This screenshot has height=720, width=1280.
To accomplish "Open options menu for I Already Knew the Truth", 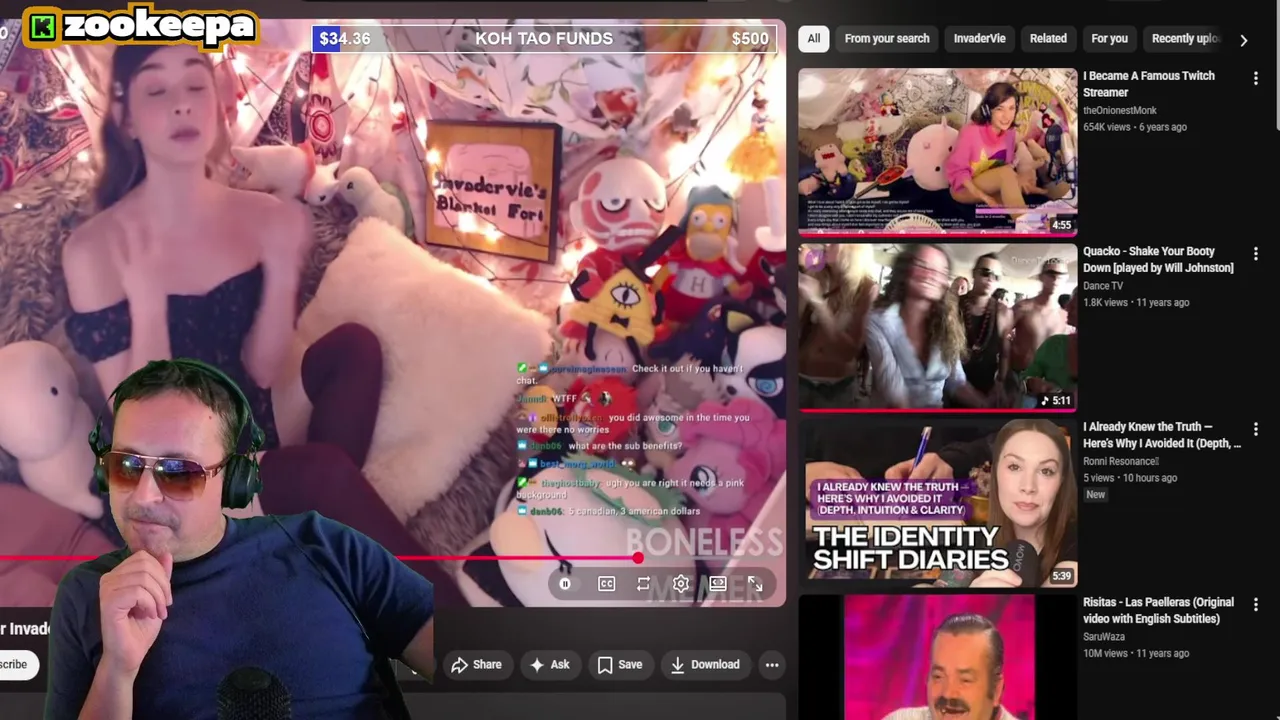I will (1256, 429).
